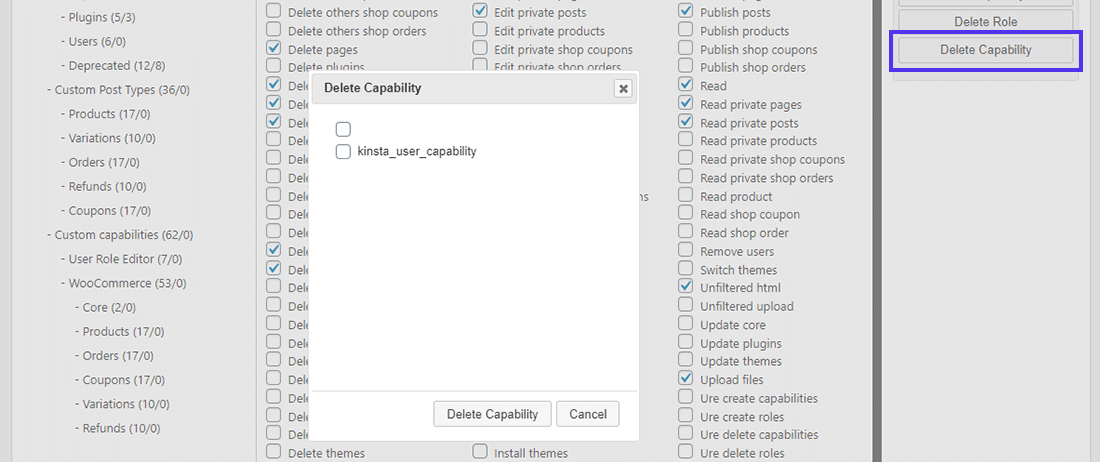Image resolution: width=1100 pixels, height=462 pixels.
Task: Toggle the Unfiltered html checkbox
Action: 685,288
